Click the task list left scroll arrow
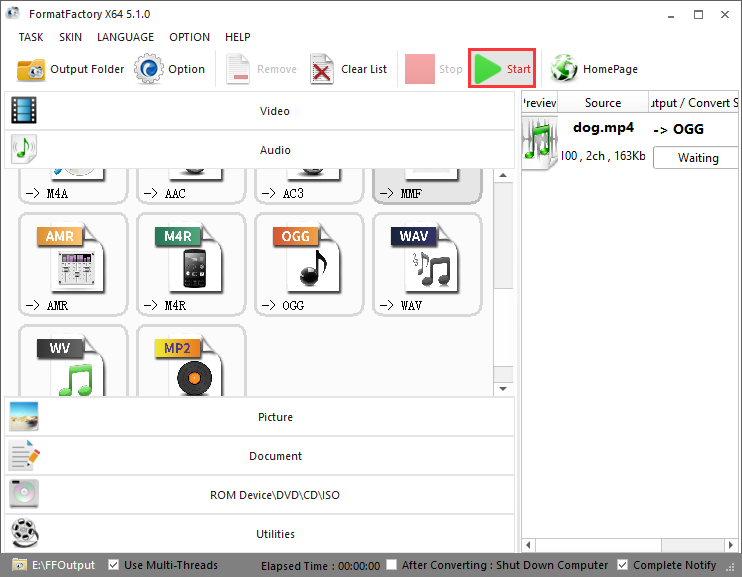 pos(528,545)
